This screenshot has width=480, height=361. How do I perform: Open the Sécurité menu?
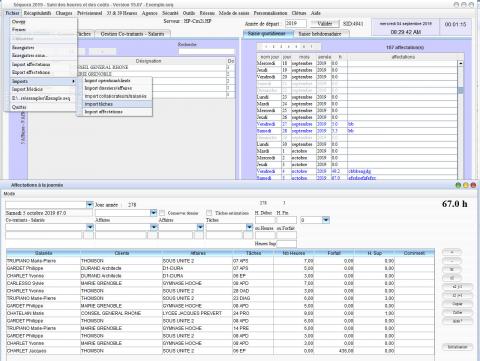[x=170, y=13]
